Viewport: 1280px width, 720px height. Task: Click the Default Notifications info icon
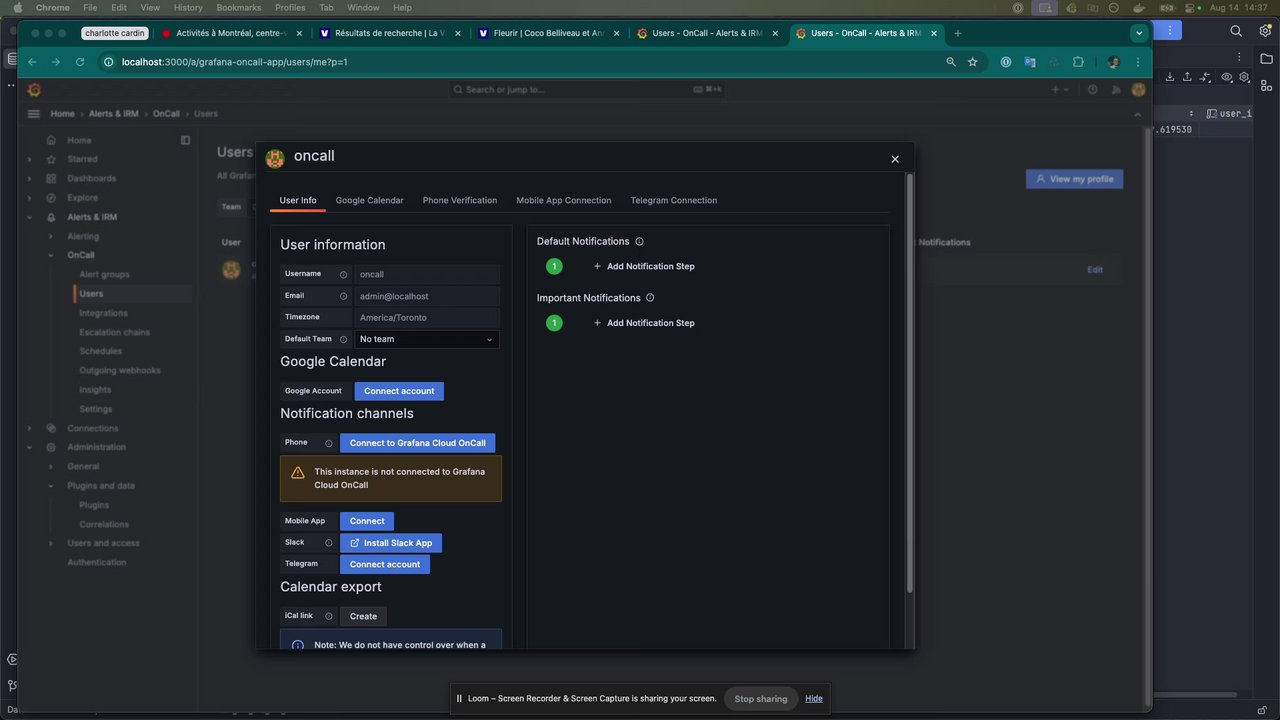pos(640,242)
